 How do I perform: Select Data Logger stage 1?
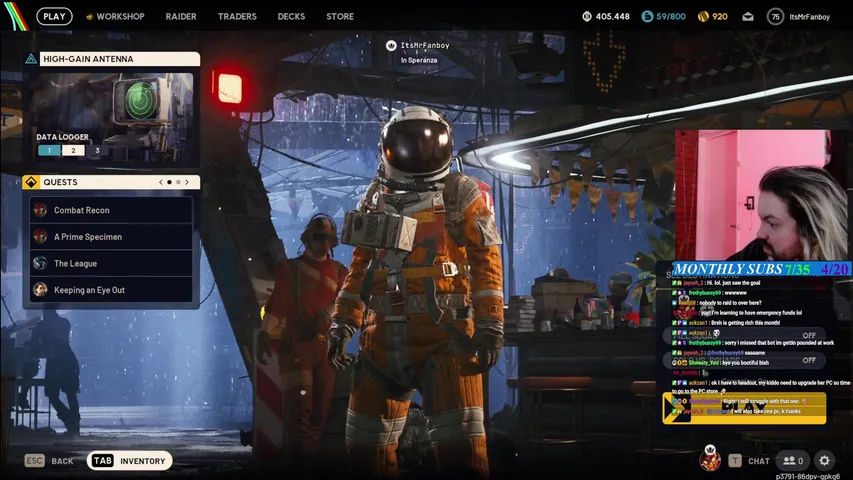click(x=49, y=150)
